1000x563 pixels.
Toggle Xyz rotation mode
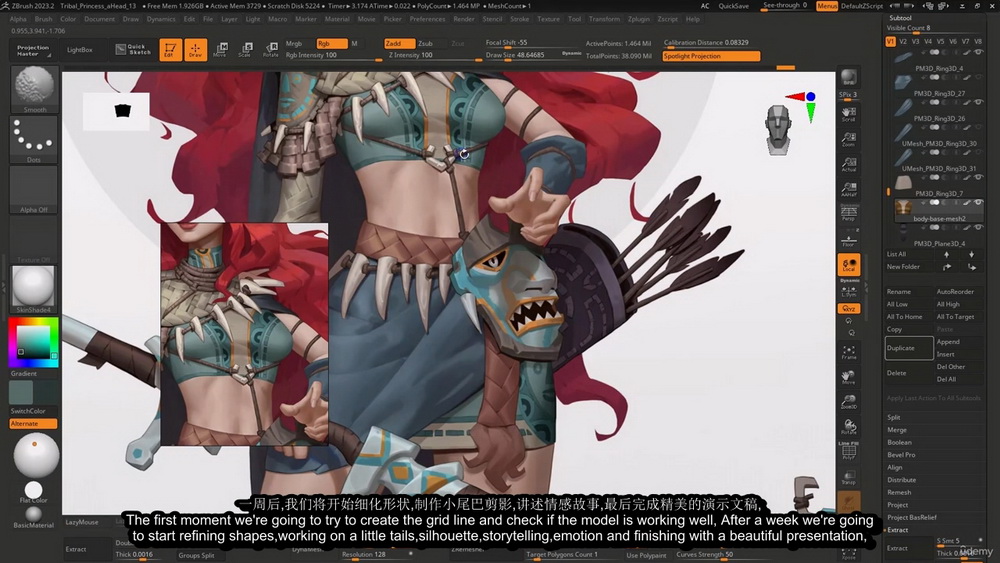pyautogui.click(x=849, y=309)
